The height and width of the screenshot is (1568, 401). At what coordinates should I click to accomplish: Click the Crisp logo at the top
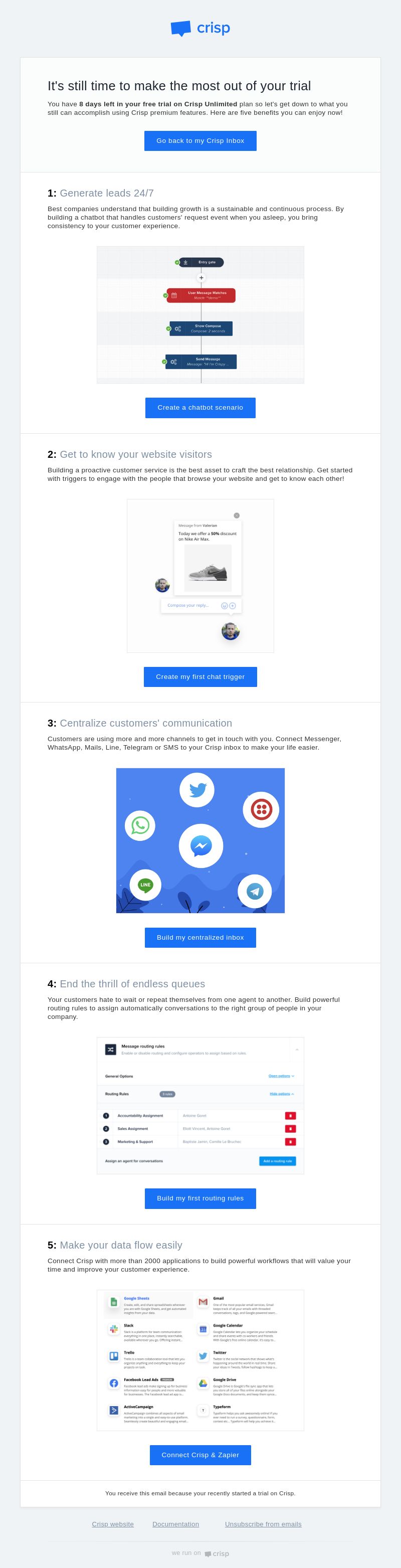pos(200,28)
